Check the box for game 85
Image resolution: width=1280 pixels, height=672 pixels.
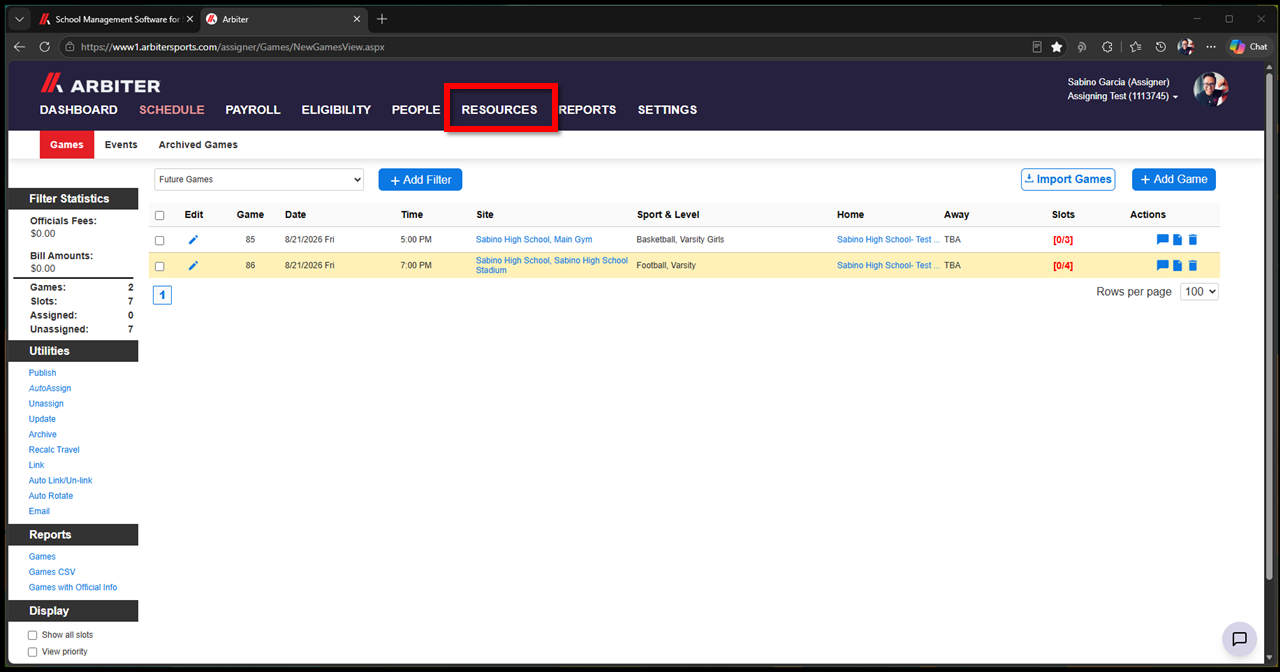point(159,240)
